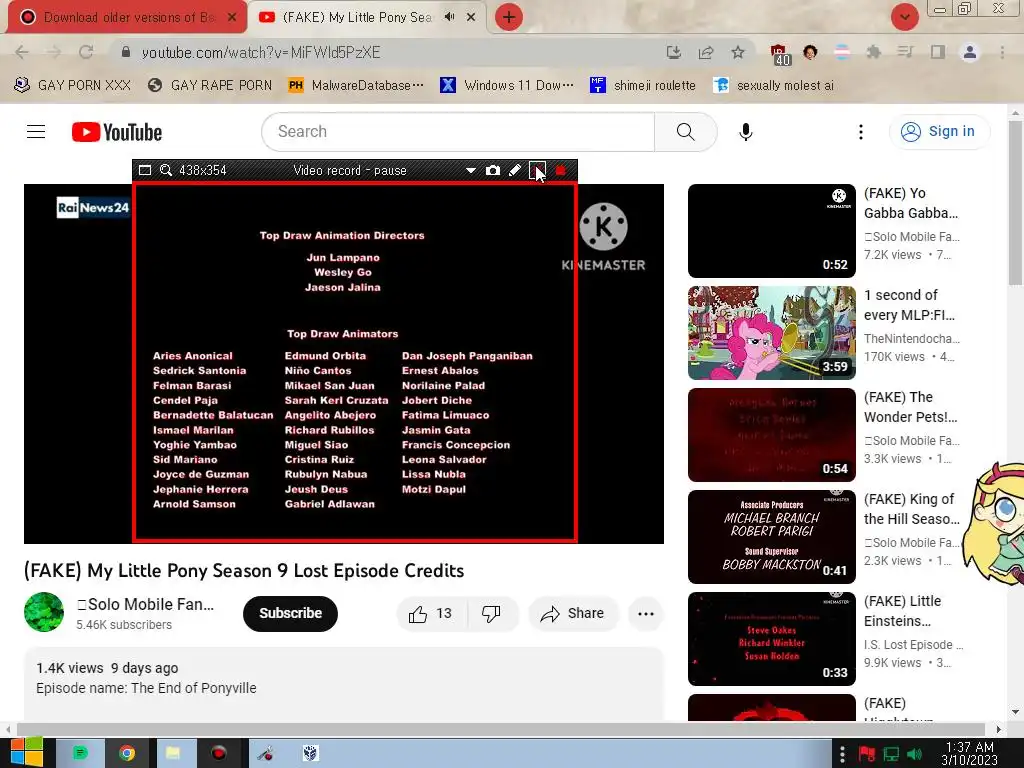Image resolution: width=1024 pixels, height=768 pixels.
Task: Open Yo Gabba Gabba fake credits thumbnail
Action: (771, 231)
